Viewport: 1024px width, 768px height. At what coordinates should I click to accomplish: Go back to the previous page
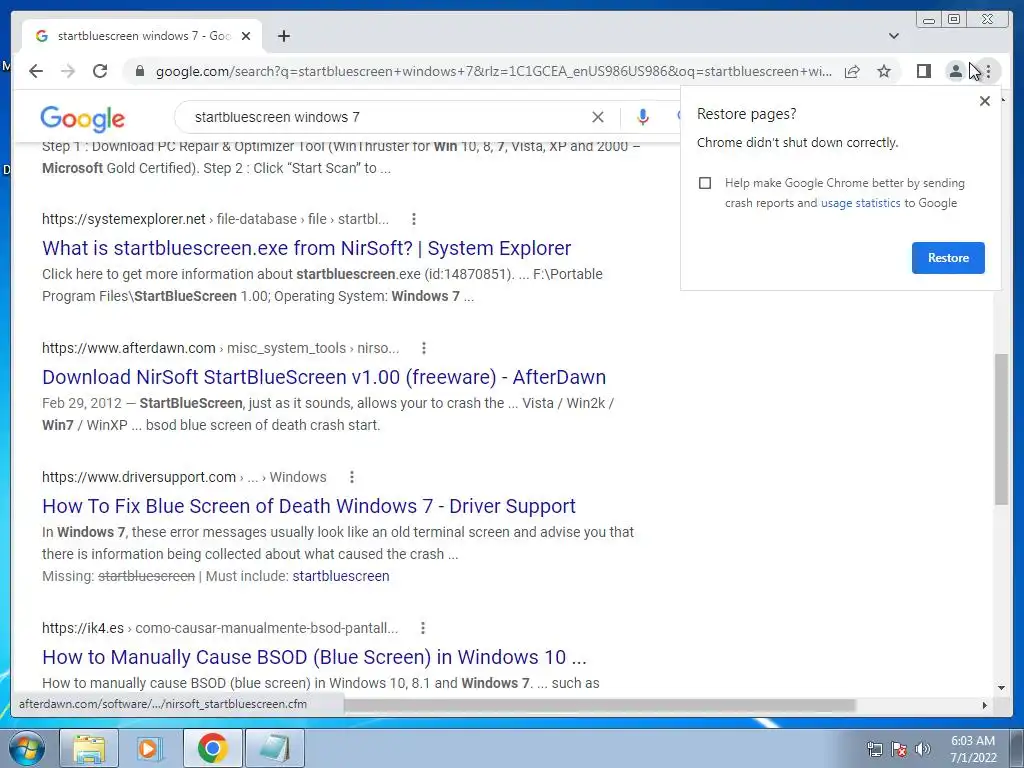pyautogui.click(x=36, y=71)
